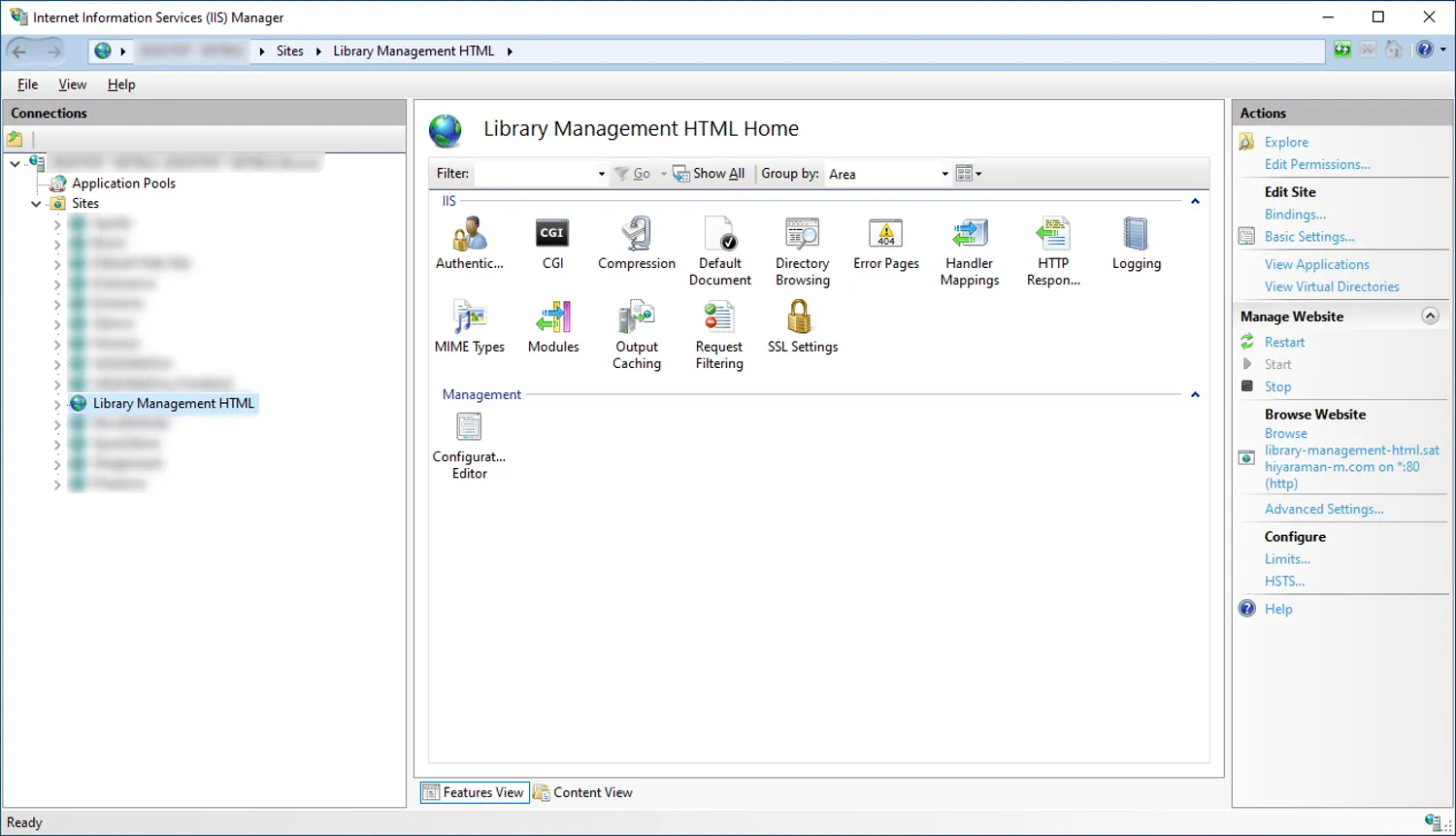Open the Logging feature
The width and height of the screenshot is (1456, 836).
[x=1137, y=243]
